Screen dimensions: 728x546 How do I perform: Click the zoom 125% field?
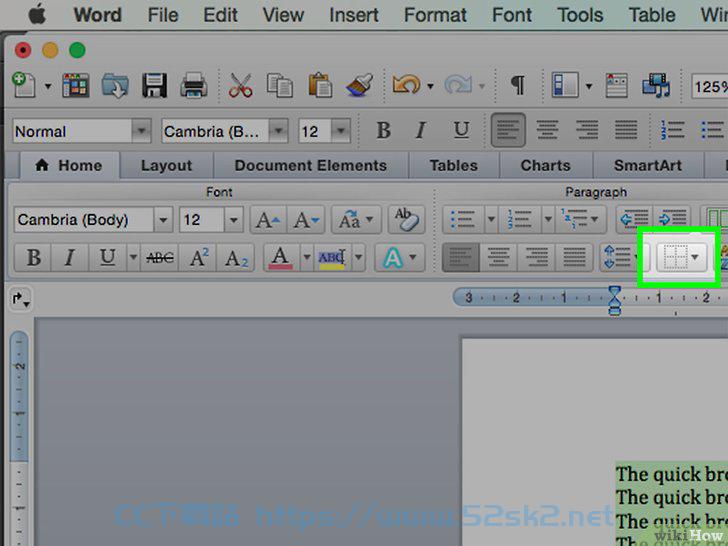pyautogui.click(x=710, y=87)
